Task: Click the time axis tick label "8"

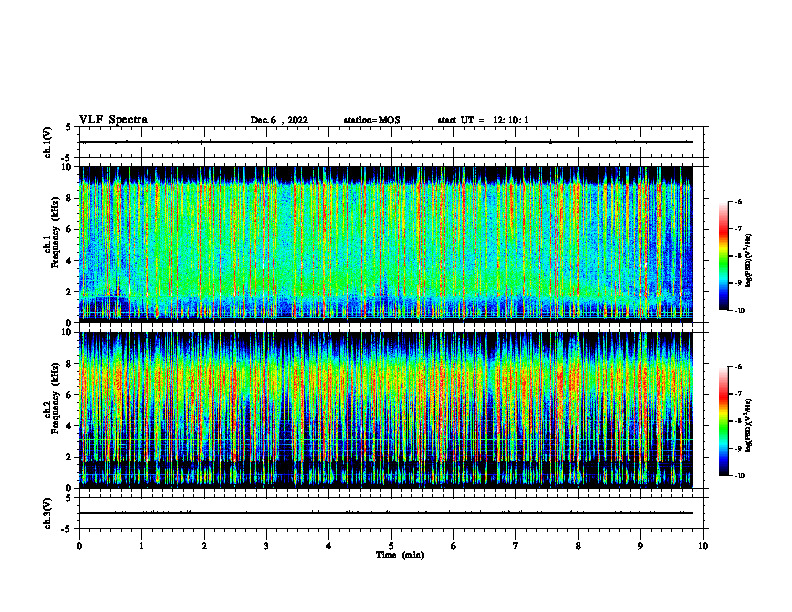Action: (x=578, y=546)
